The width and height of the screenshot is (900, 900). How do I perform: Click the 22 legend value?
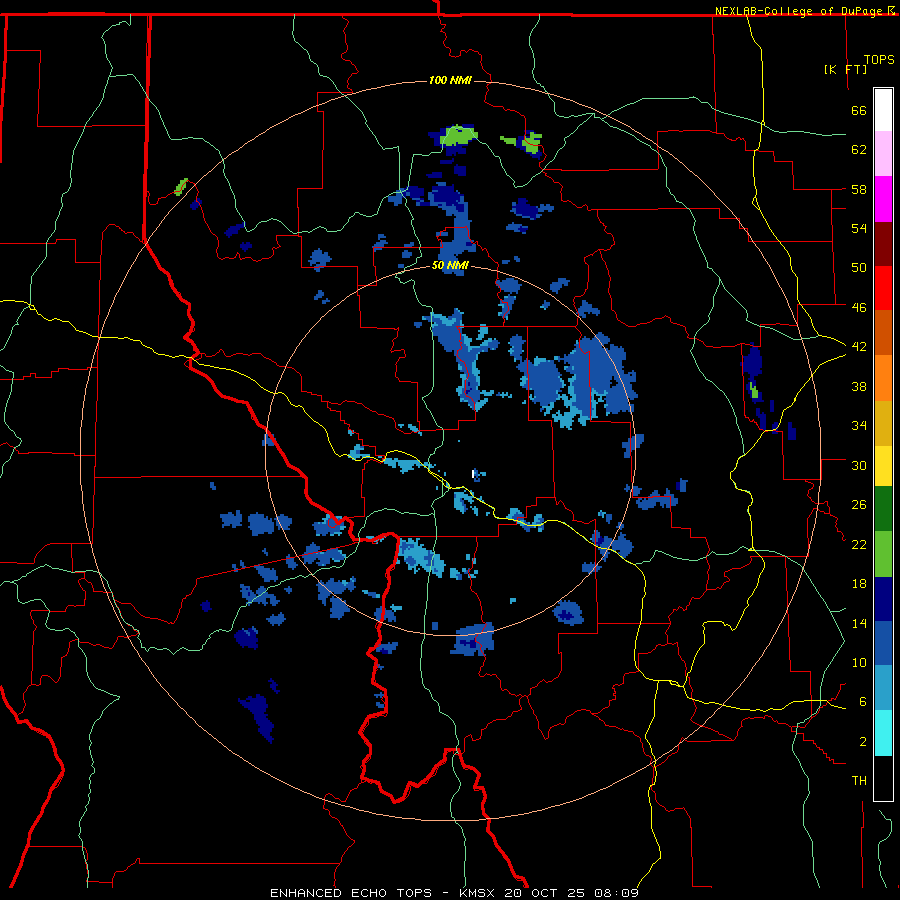(x=859, y=544)
